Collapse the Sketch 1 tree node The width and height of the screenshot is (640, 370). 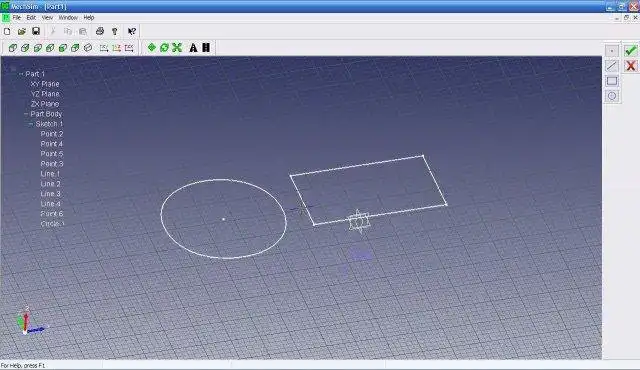31,124
